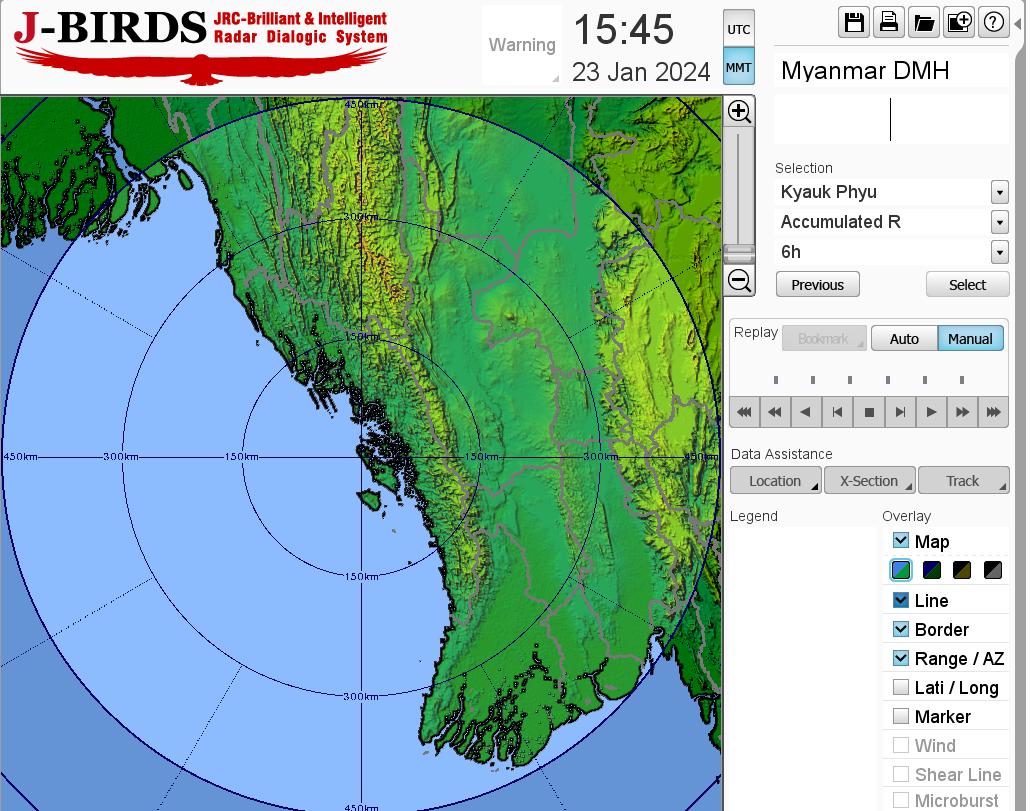Click the Select button
Viewport: 1030px width, 811px height.
[967, 285]
